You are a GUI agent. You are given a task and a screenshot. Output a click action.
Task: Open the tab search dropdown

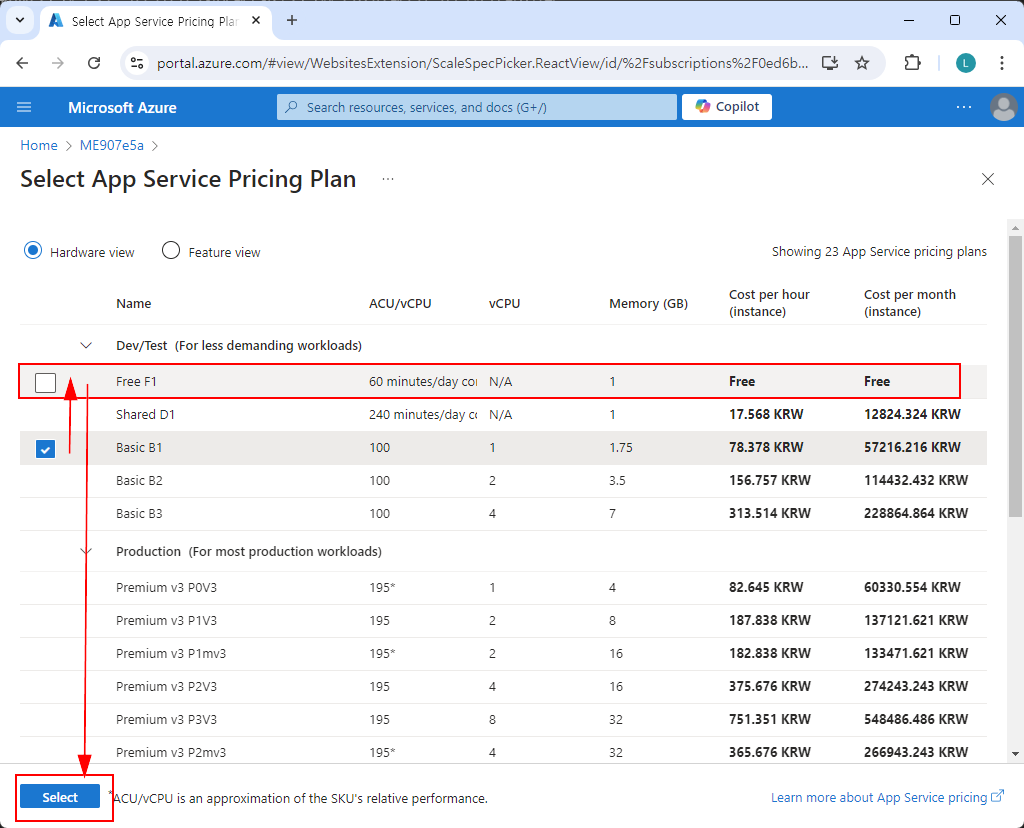coord(20,20)
